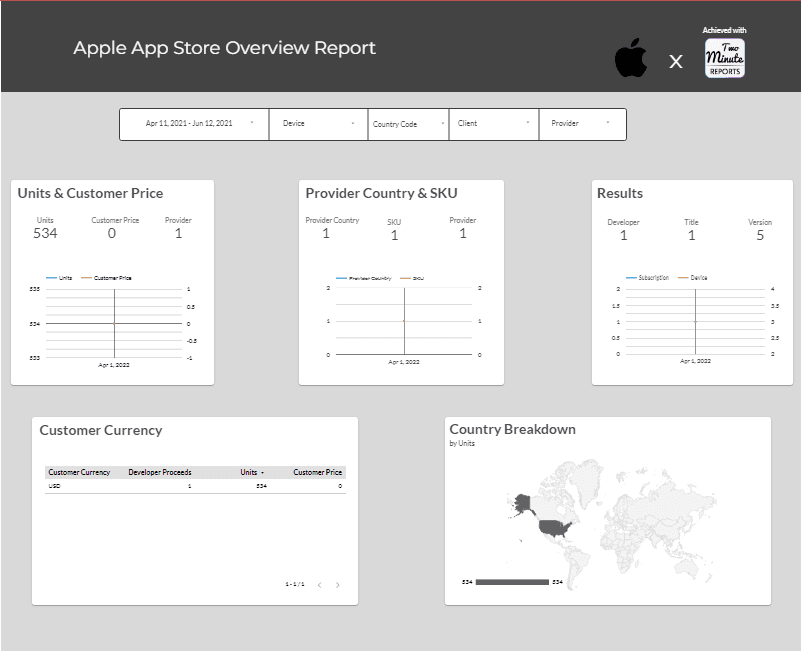Viewport: 801px width, 652px height.
Task: Click the Apple App Store Overview Report title
Action: pos(223,47)
